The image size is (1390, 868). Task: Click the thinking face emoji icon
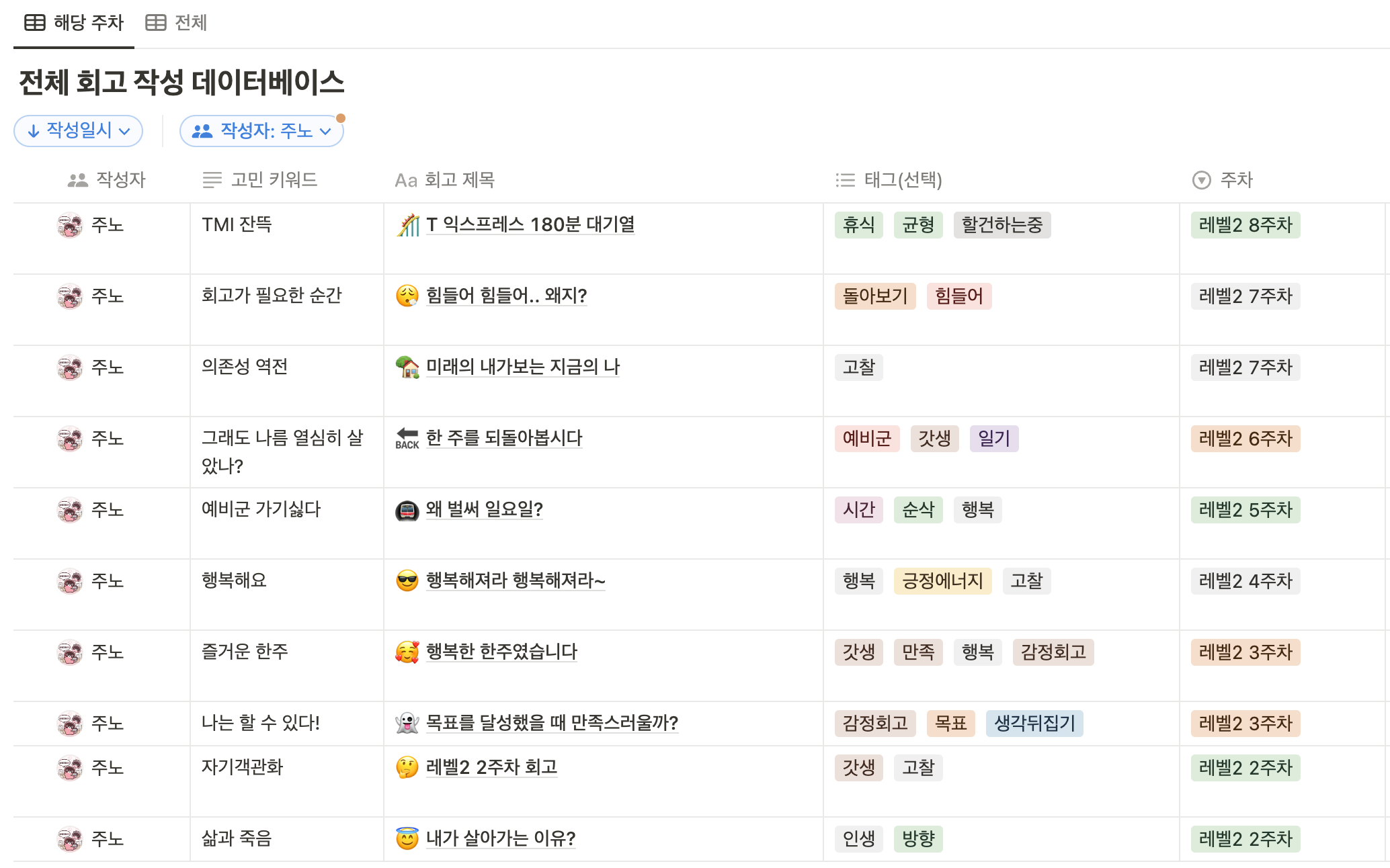(407, 768)
